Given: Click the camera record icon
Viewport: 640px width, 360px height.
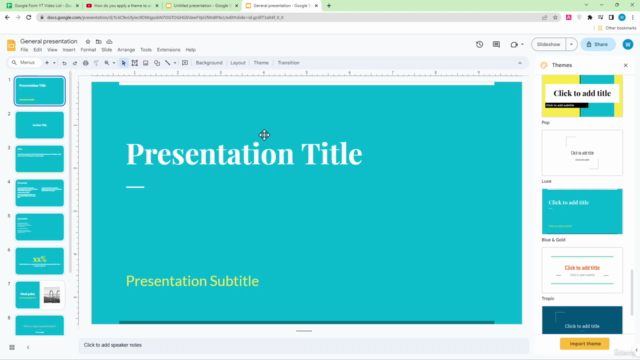Looking at the screenshot, I should coord(514,44).
